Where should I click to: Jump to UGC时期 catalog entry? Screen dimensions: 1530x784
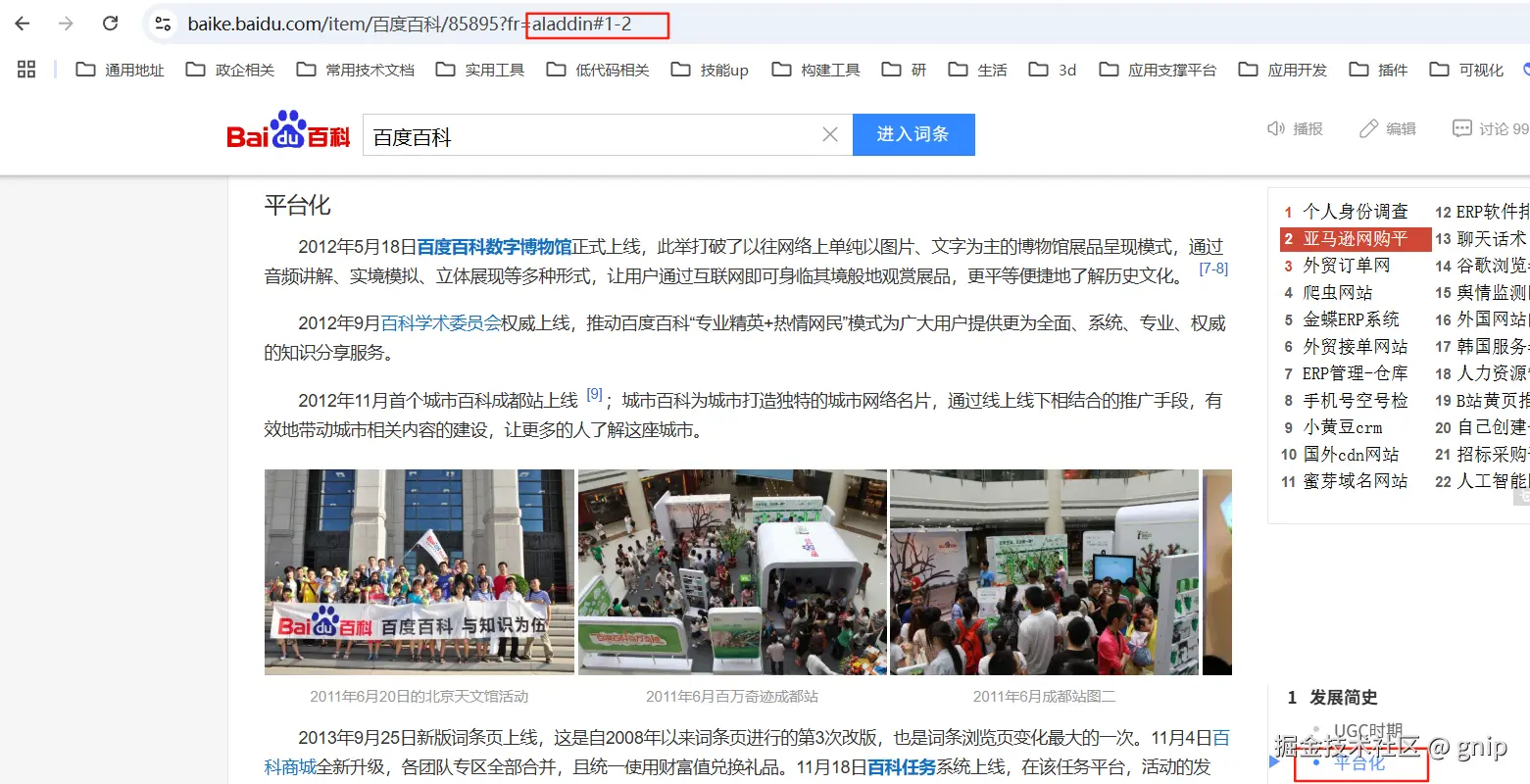pyautogui.click(x=1368, y=731)
